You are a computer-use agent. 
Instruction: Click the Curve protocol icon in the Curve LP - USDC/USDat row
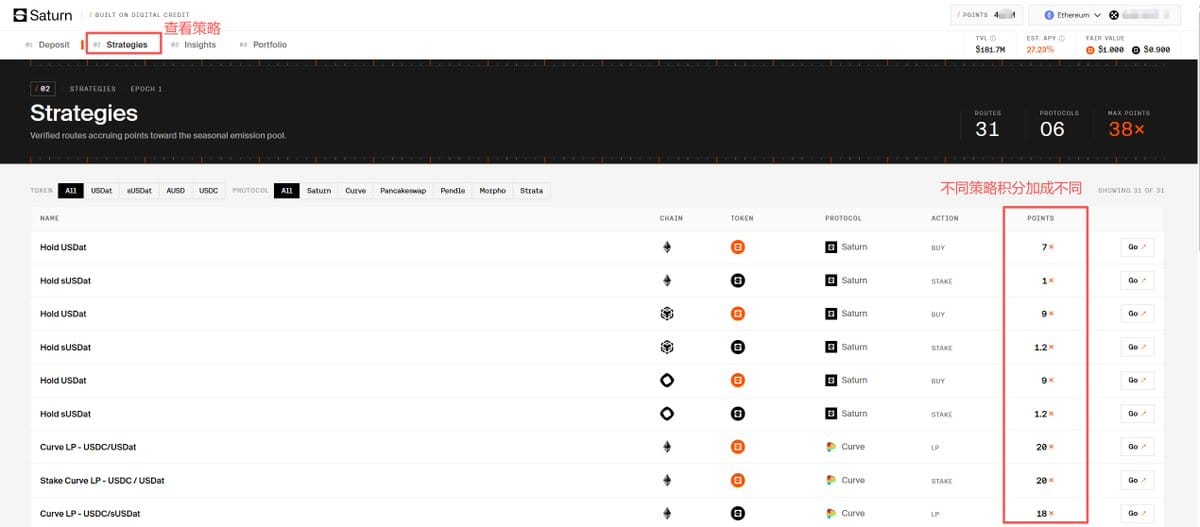[831, 447]
